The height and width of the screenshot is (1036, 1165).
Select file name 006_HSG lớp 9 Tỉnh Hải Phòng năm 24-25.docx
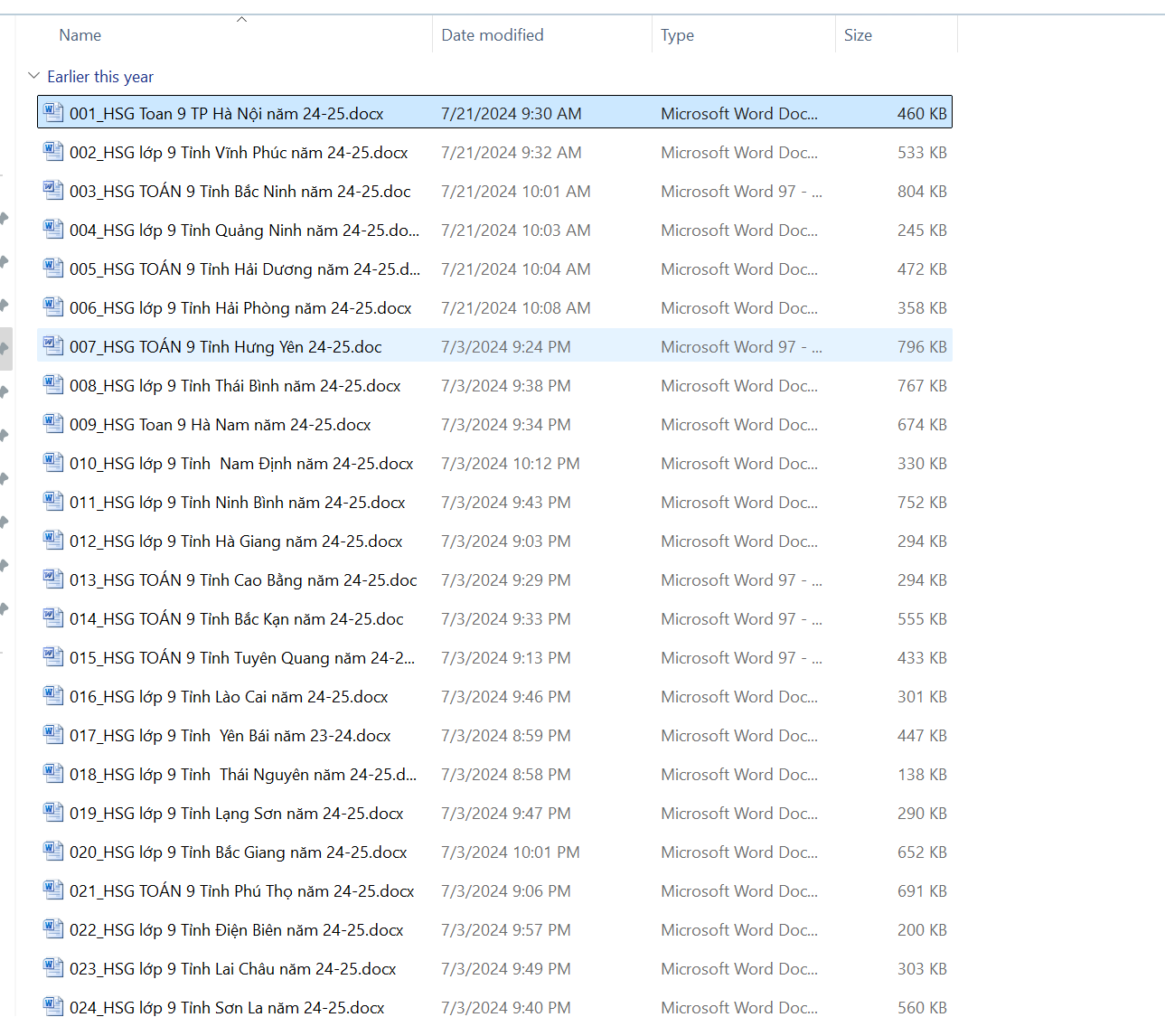point(240,308)
